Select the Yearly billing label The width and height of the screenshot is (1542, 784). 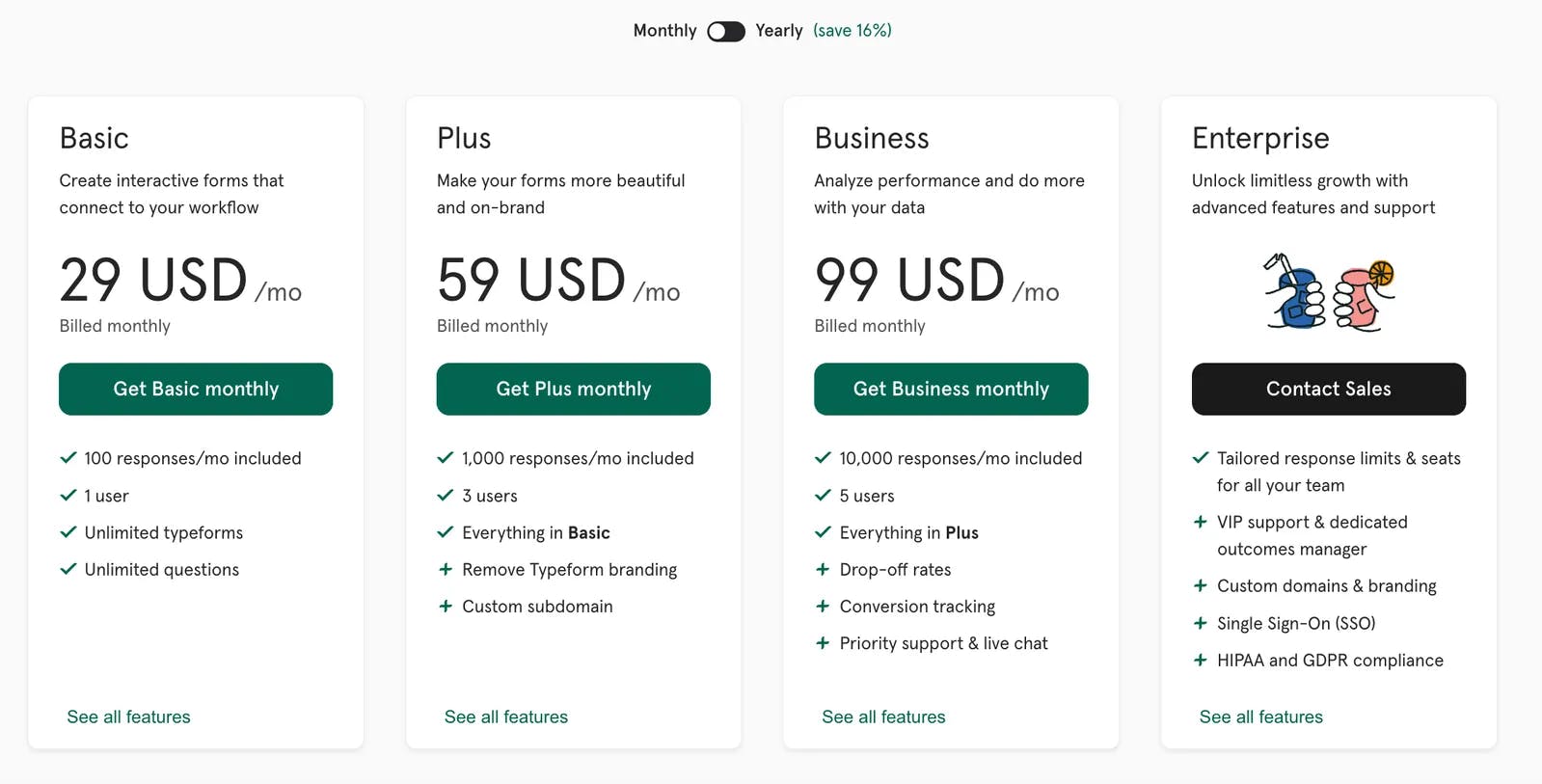[778, 31]
